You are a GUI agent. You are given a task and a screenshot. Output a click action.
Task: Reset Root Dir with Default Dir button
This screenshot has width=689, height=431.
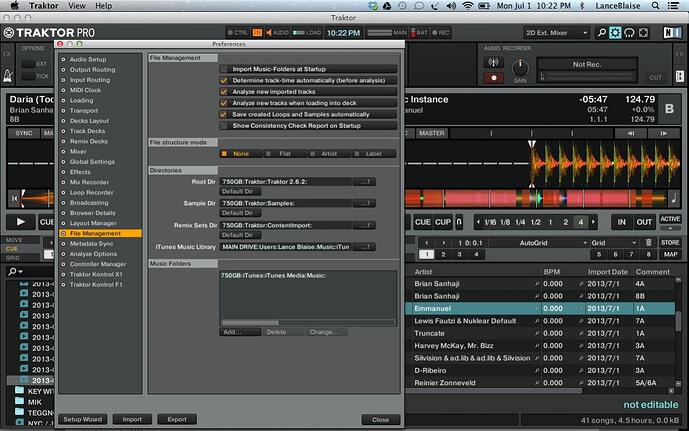(x=240, y=192)
